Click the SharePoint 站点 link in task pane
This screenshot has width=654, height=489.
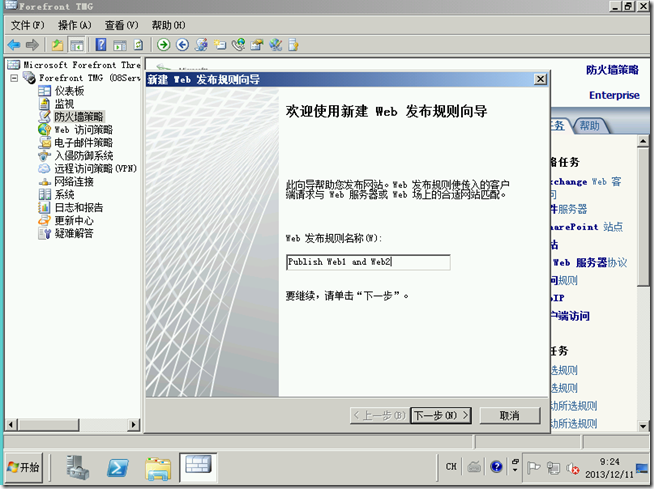coord(587,227)
